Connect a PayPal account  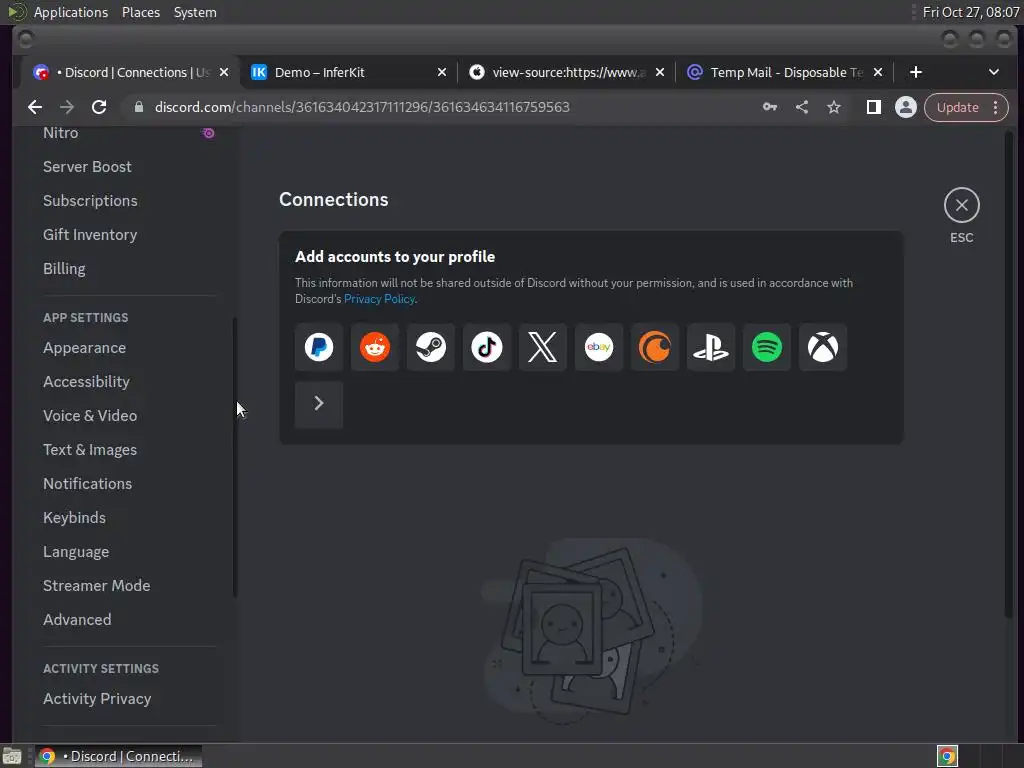tap(319, 347)
